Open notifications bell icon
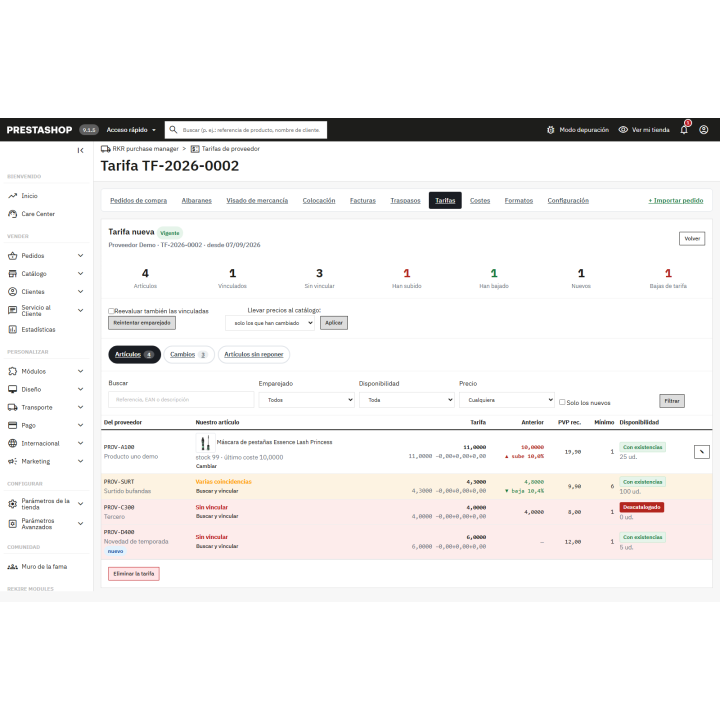 pos(684,130)
